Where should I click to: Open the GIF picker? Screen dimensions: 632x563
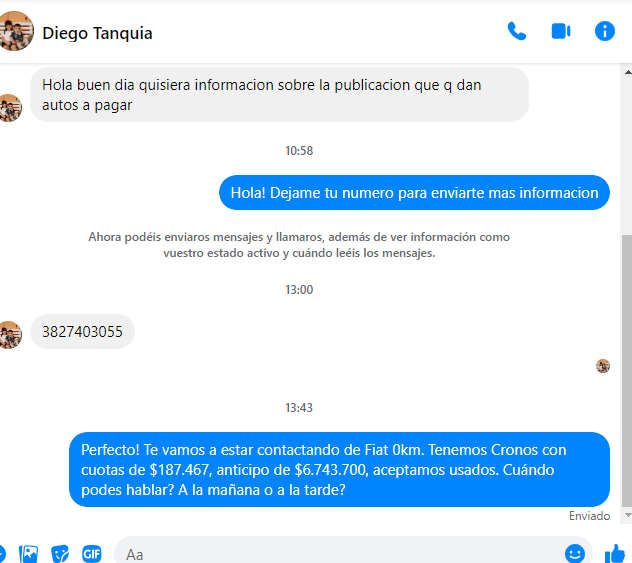point(92,554)
